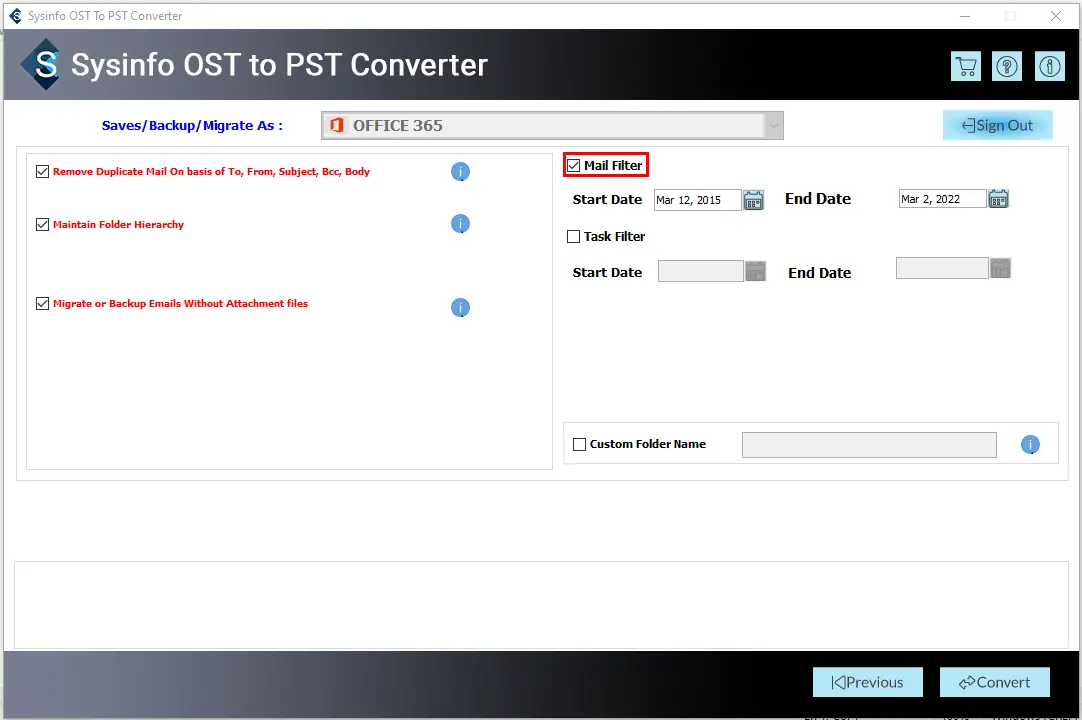Click the title bar app icon
This screenshot has width=1082, height=720.
[x=15, y=15]
